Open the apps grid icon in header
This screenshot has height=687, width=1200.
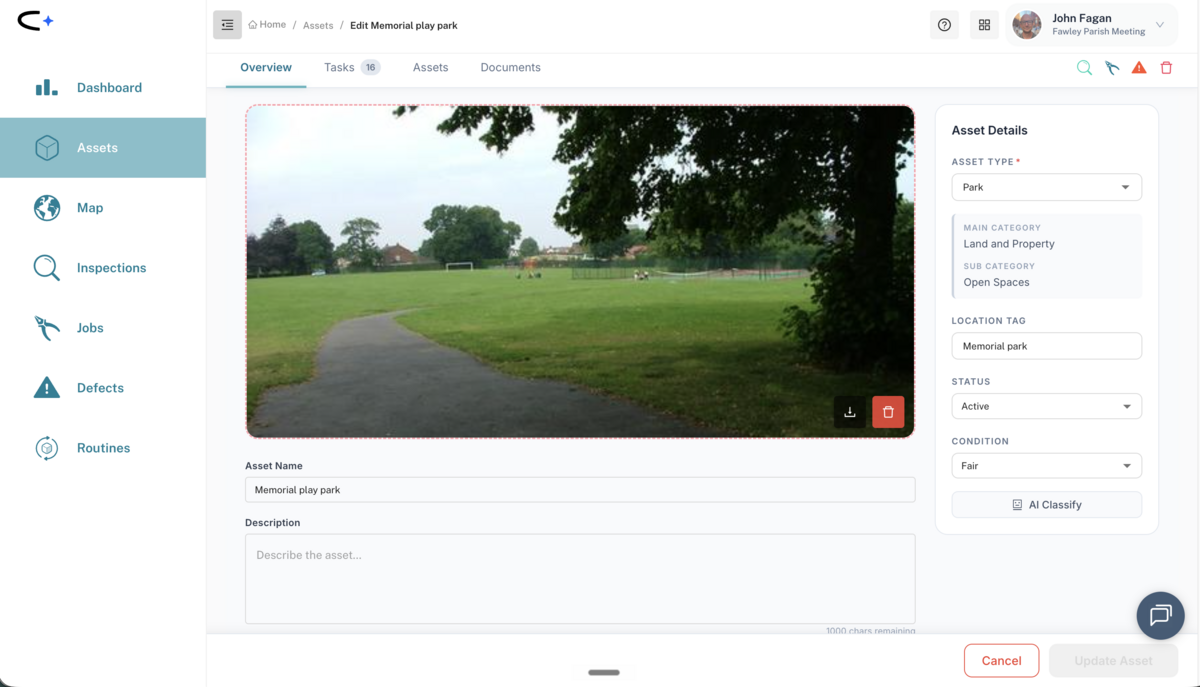coord(984,25)
